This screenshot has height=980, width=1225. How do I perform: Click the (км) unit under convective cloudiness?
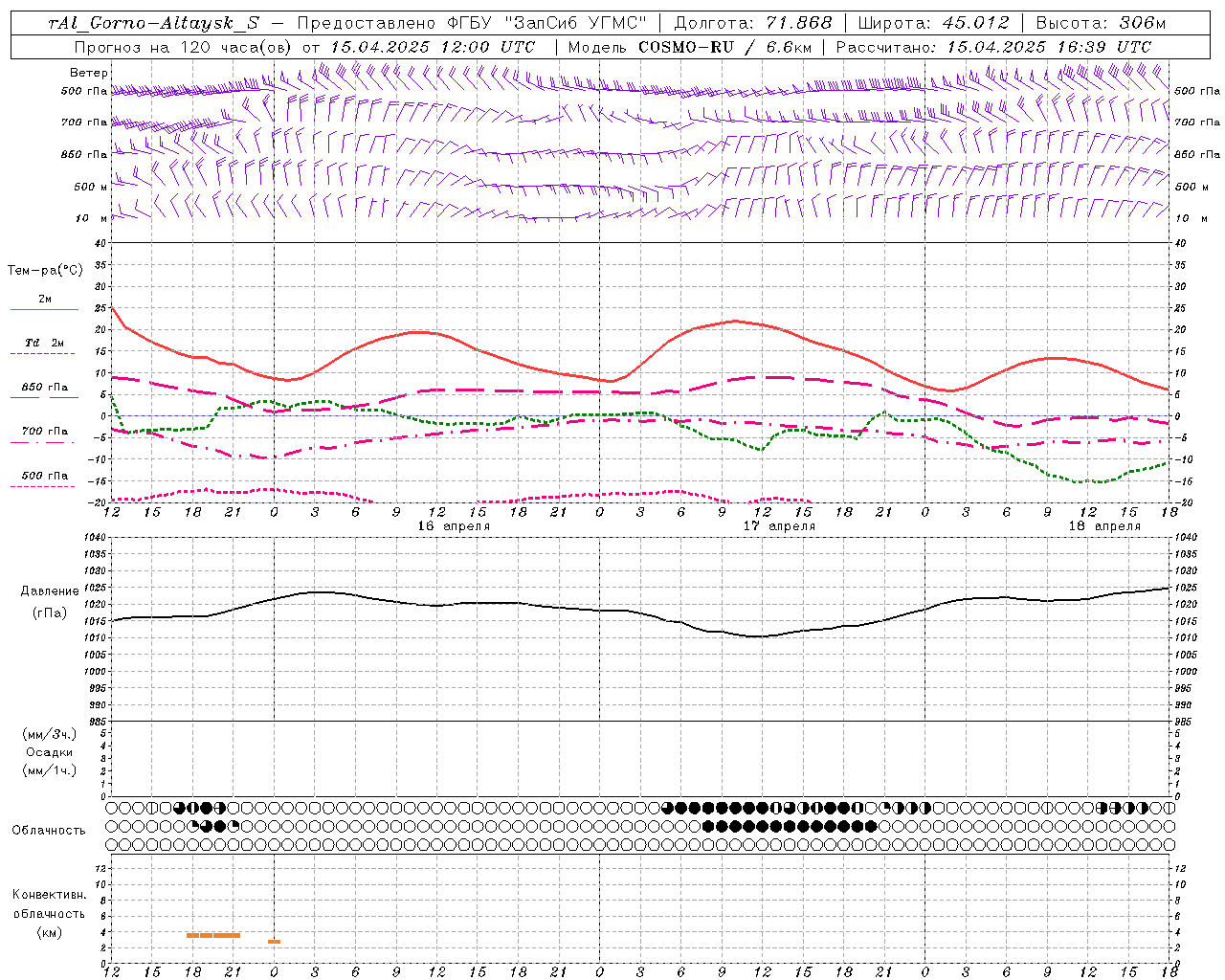[49, 932]
